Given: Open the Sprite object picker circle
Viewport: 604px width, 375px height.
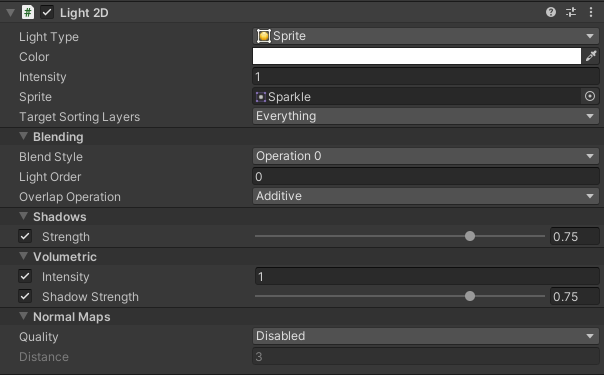Looking at the screenshot, I should [590, 96].
